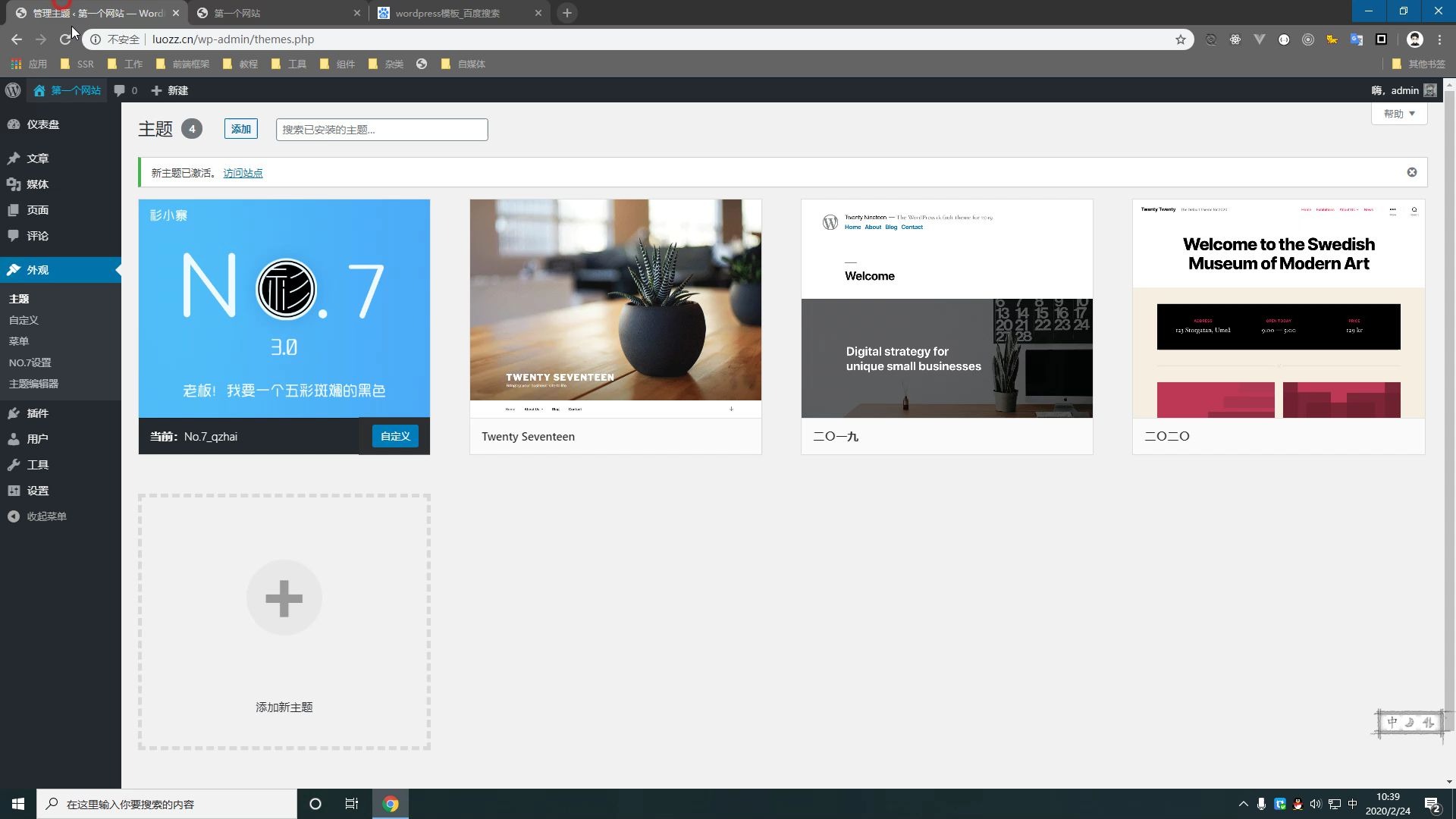Open Settings (设置) in sidebar
Viewport: 1456px width, 819px height.
tap(37, 491)
